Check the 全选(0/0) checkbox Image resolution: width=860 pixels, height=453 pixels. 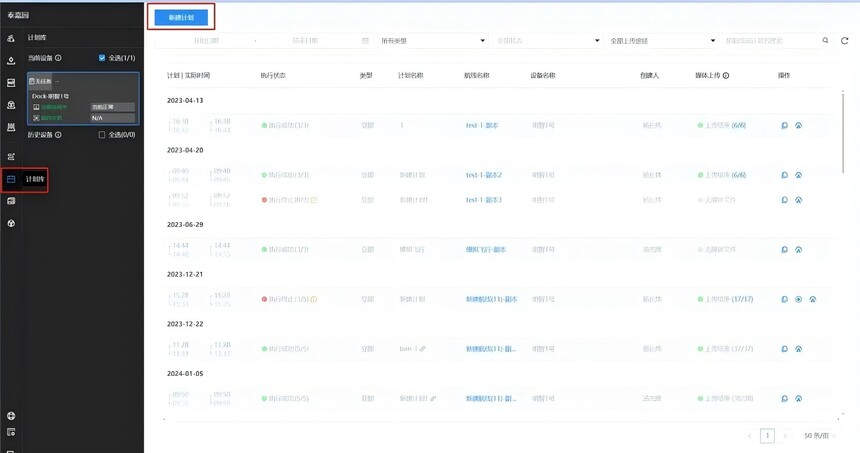tap(102, 134)
